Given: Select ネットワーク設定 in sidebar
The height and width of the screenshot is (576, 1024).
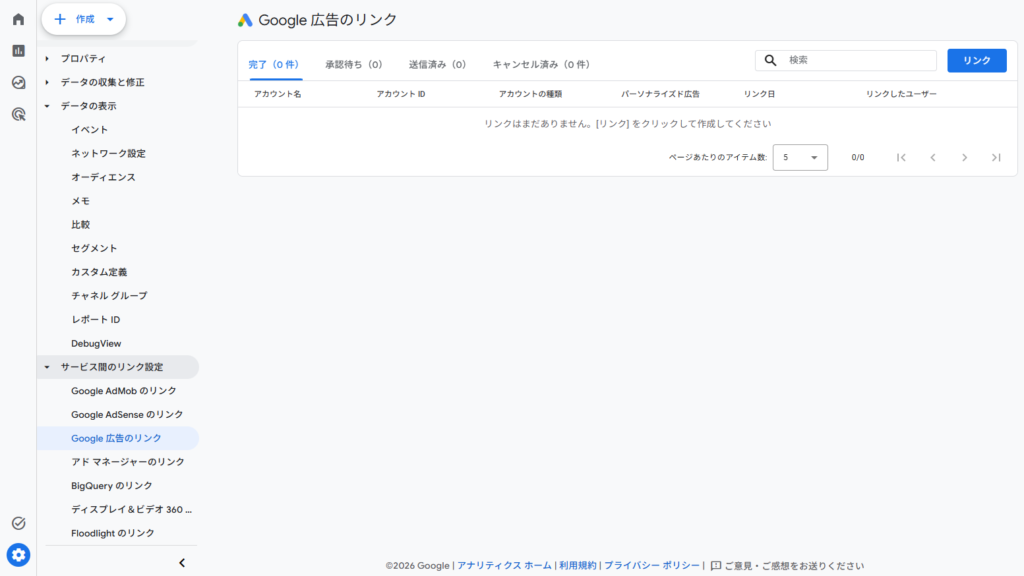Looking at the screenshot, I should pos(108,153).
